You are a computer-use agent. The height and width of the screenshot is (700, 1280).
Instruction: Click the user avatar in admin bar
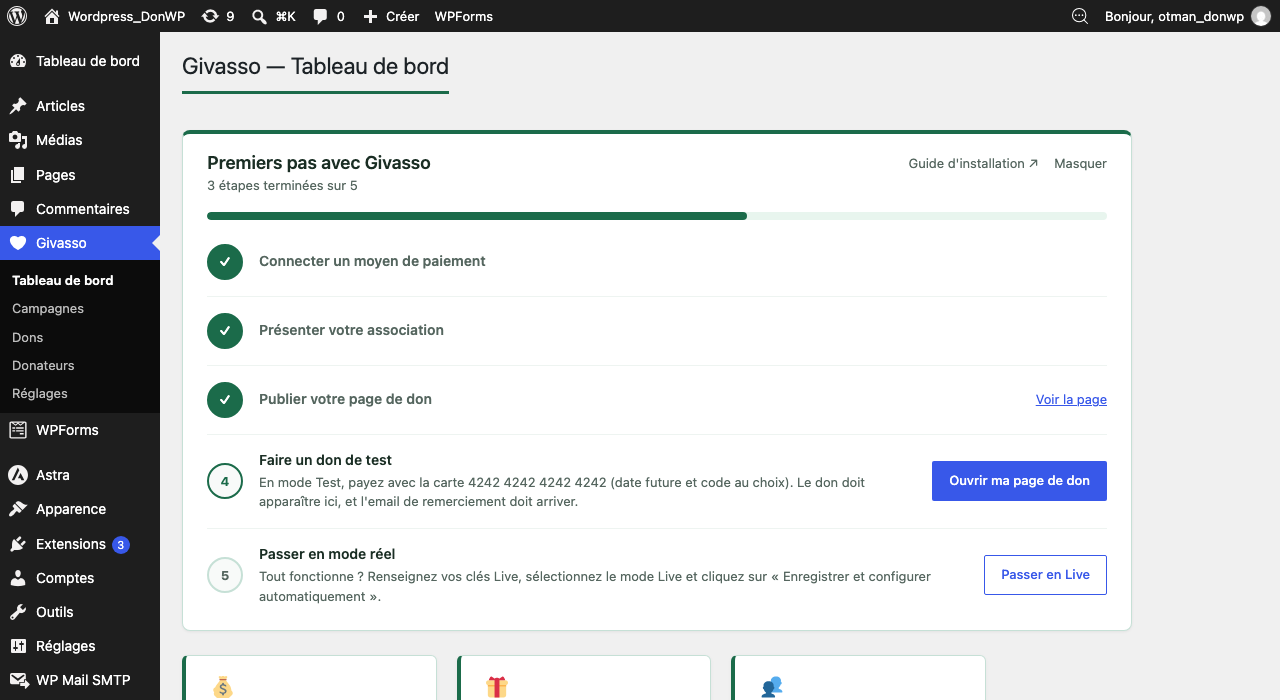point(1261,16)
